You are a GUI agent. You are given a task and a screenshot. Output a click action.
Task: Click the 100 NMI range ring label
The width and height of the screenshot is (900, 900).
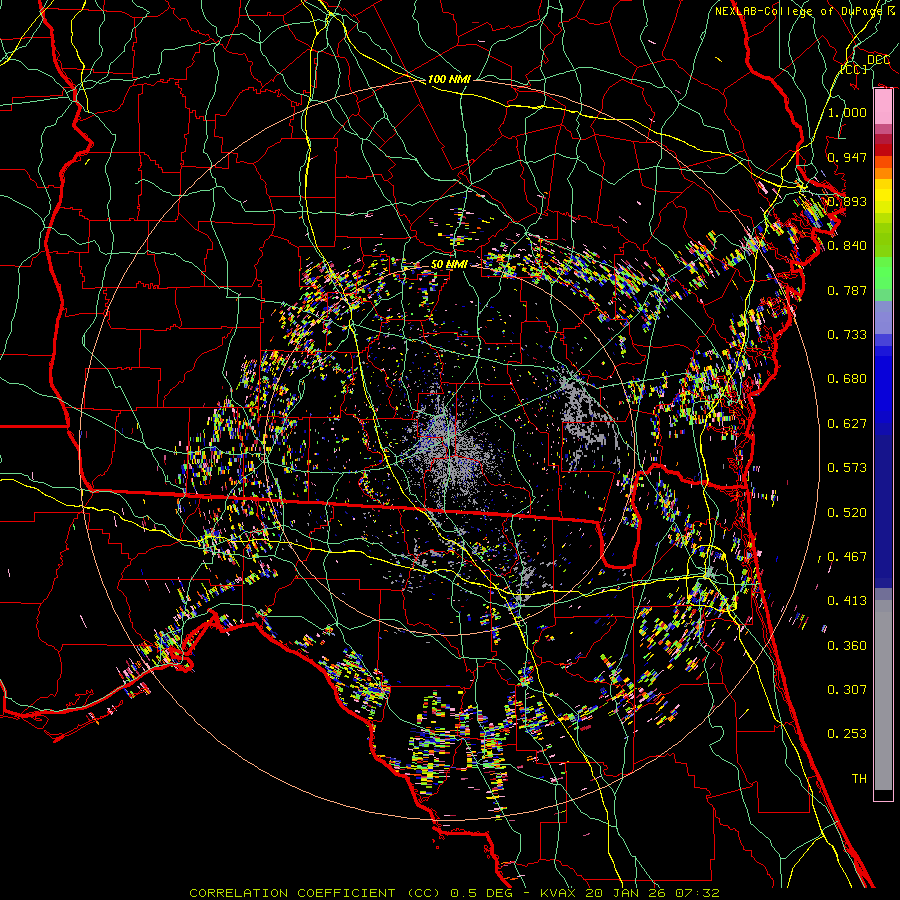[450, 78]
